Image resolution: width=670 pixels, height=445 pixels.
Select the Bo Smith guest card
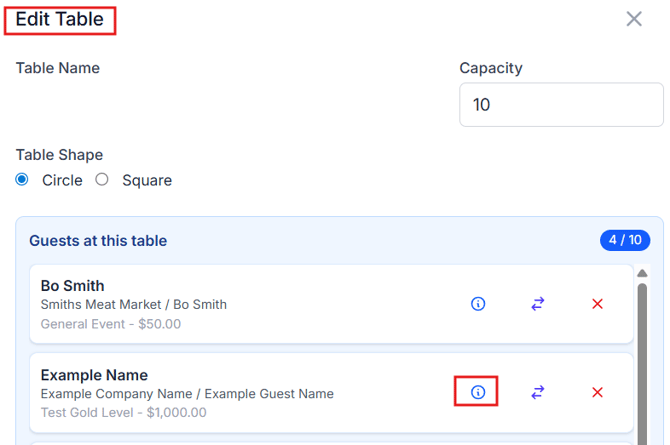pos(240,303)
